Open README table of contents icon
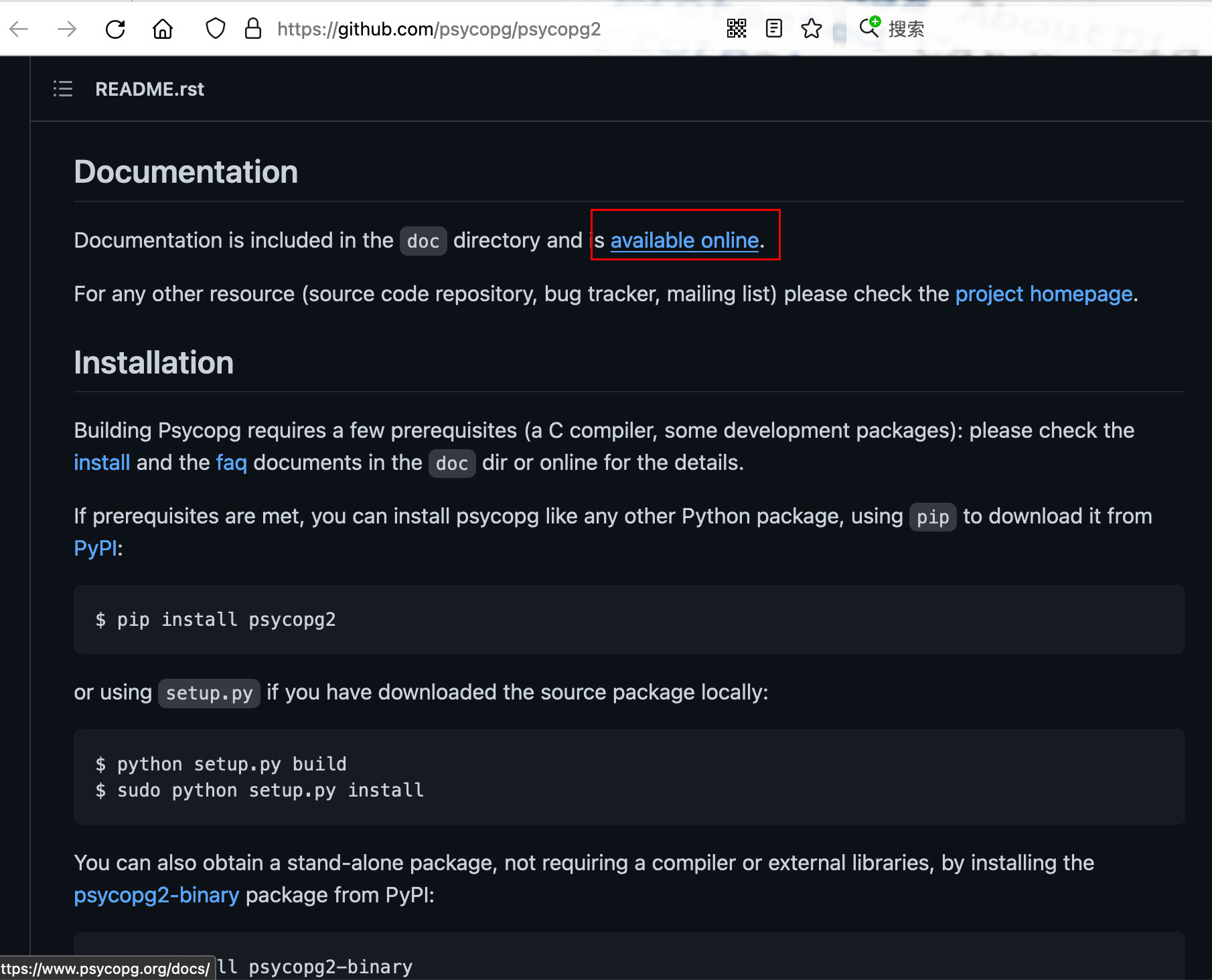This screenshot has height=980, width=1212. pyautogui.click(x=63, y=89)
